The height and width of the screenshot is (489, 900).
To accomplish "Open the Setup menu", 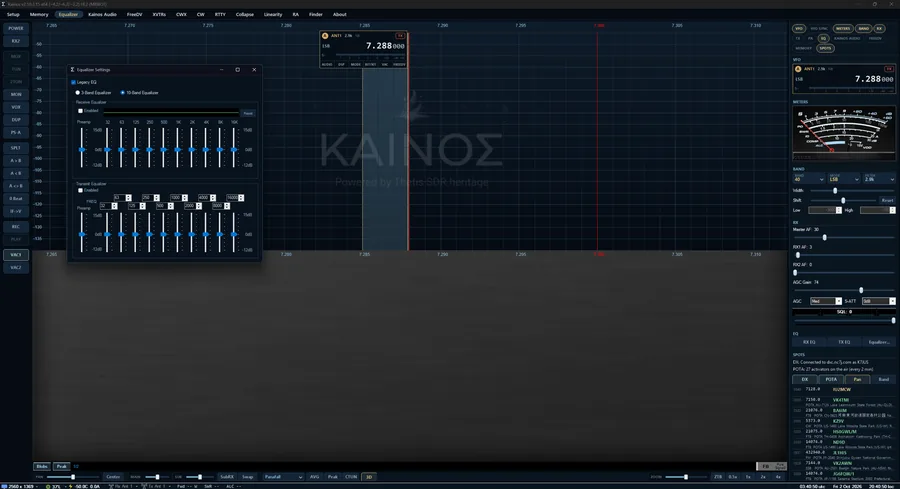I will tap(13, 14).
